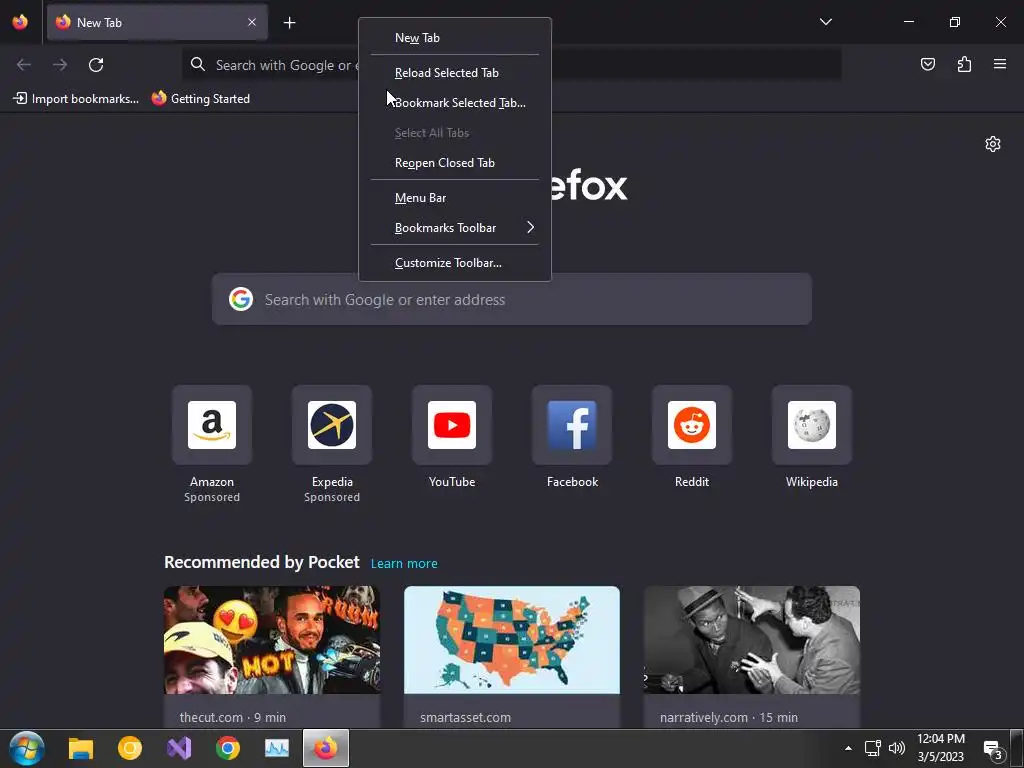Screen dimensions: 1024x768
Task: Open the Firefox application menu
Action: 1000,64
